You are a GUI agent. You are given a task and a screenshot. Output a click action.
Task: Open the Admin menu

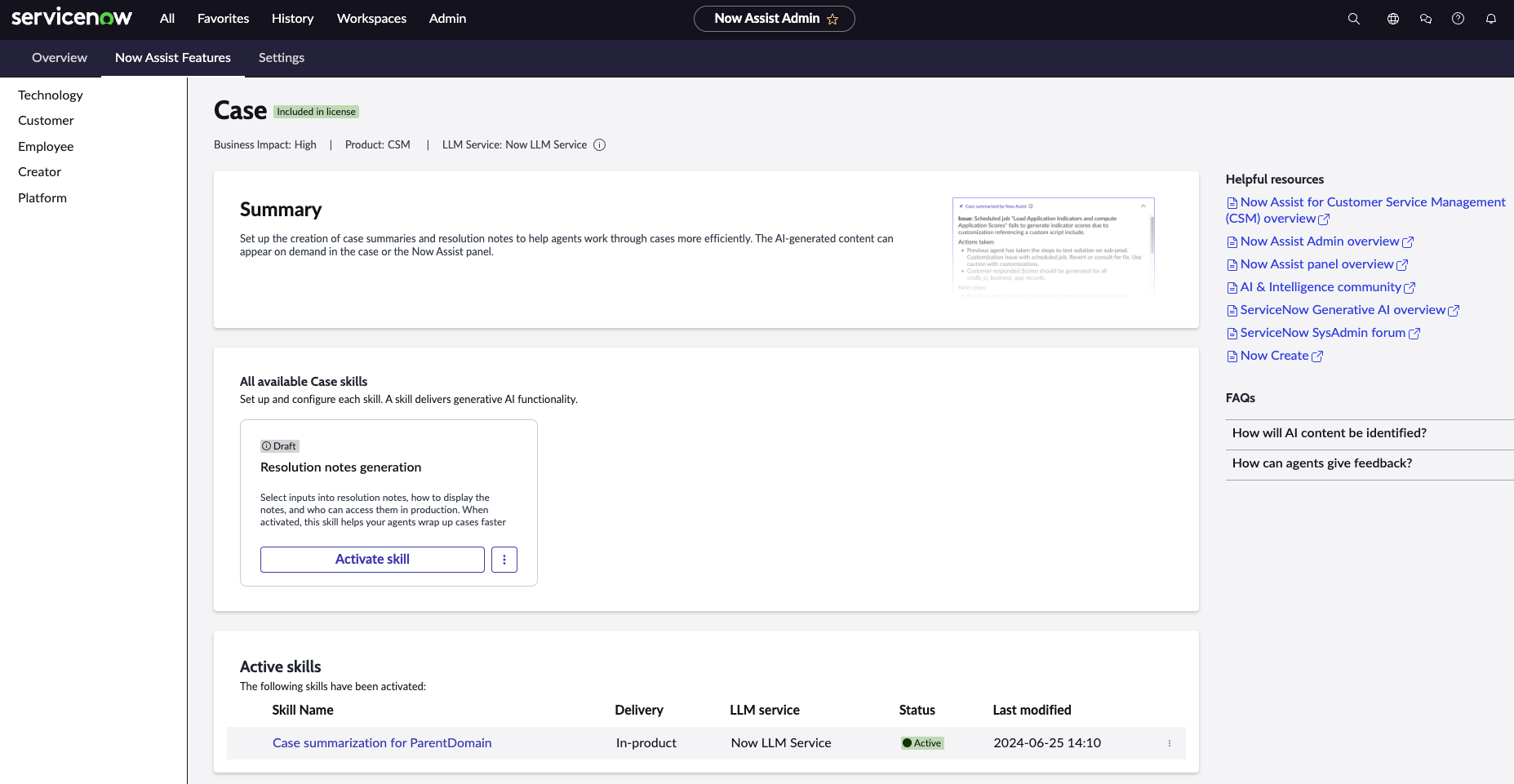[x=448, y=19]
